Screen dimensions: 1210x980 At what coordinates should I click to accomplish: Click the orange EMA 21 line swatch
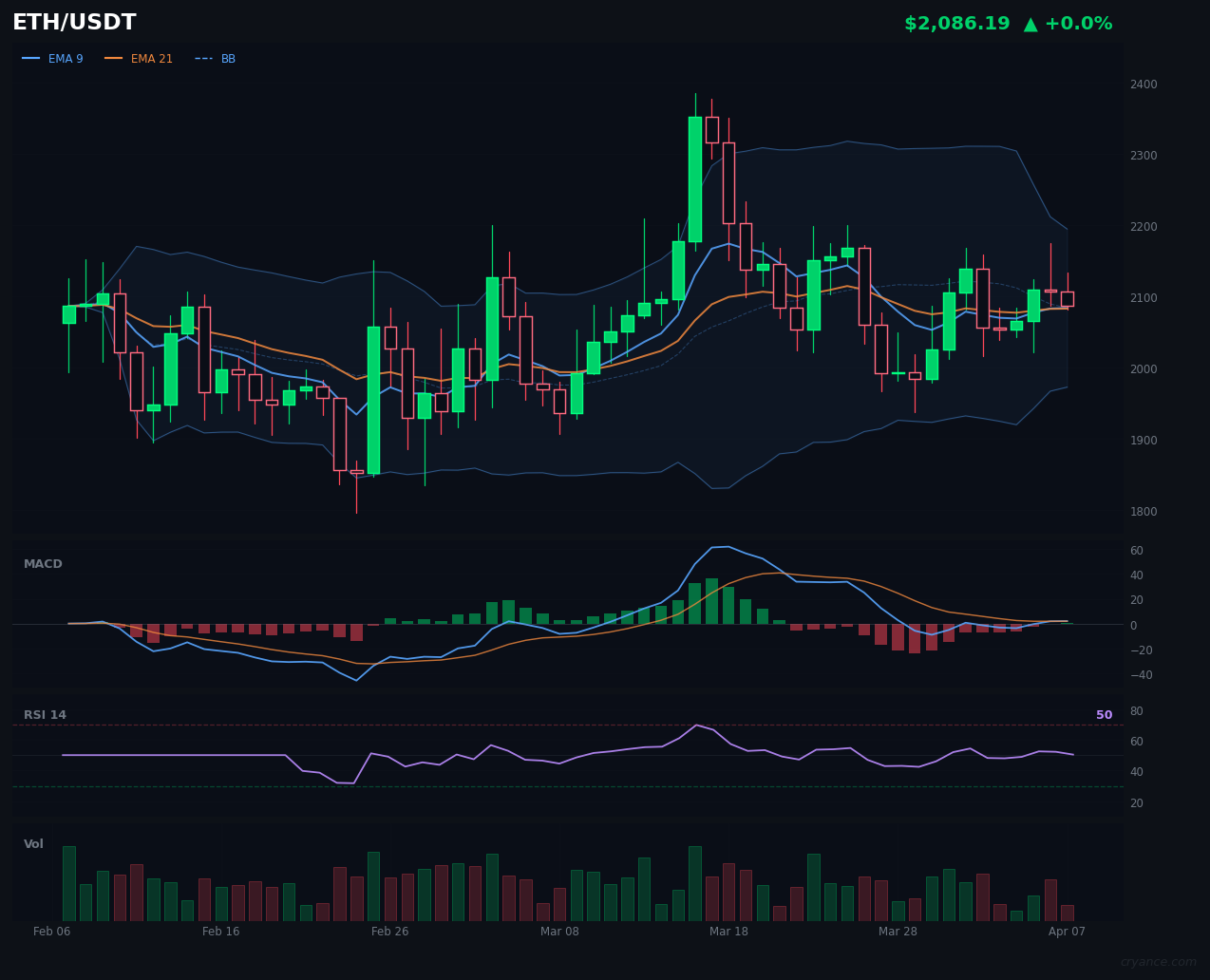[112, 58]
